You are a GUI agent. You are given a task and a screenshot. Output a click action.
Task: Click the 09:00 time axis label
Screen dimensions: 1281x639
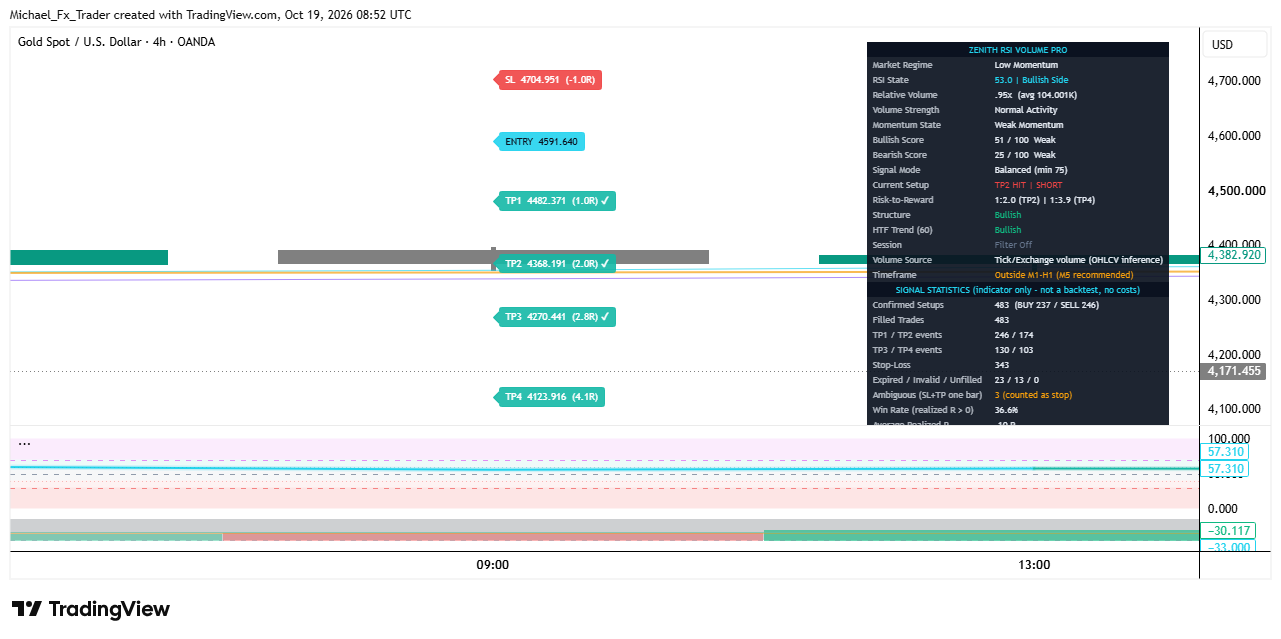(x=493, y=565)
